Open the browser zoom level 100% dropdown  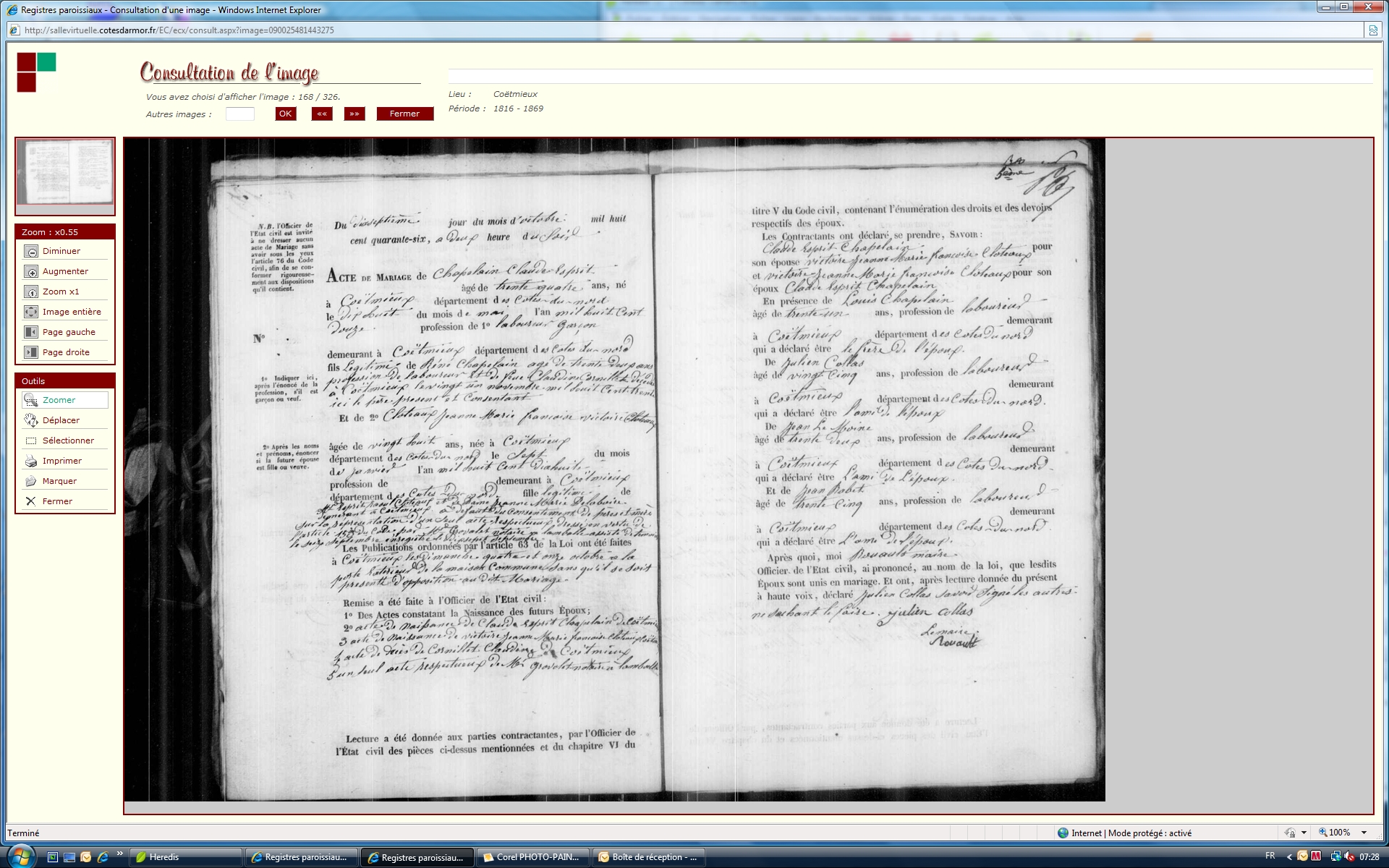[1364, 833]
